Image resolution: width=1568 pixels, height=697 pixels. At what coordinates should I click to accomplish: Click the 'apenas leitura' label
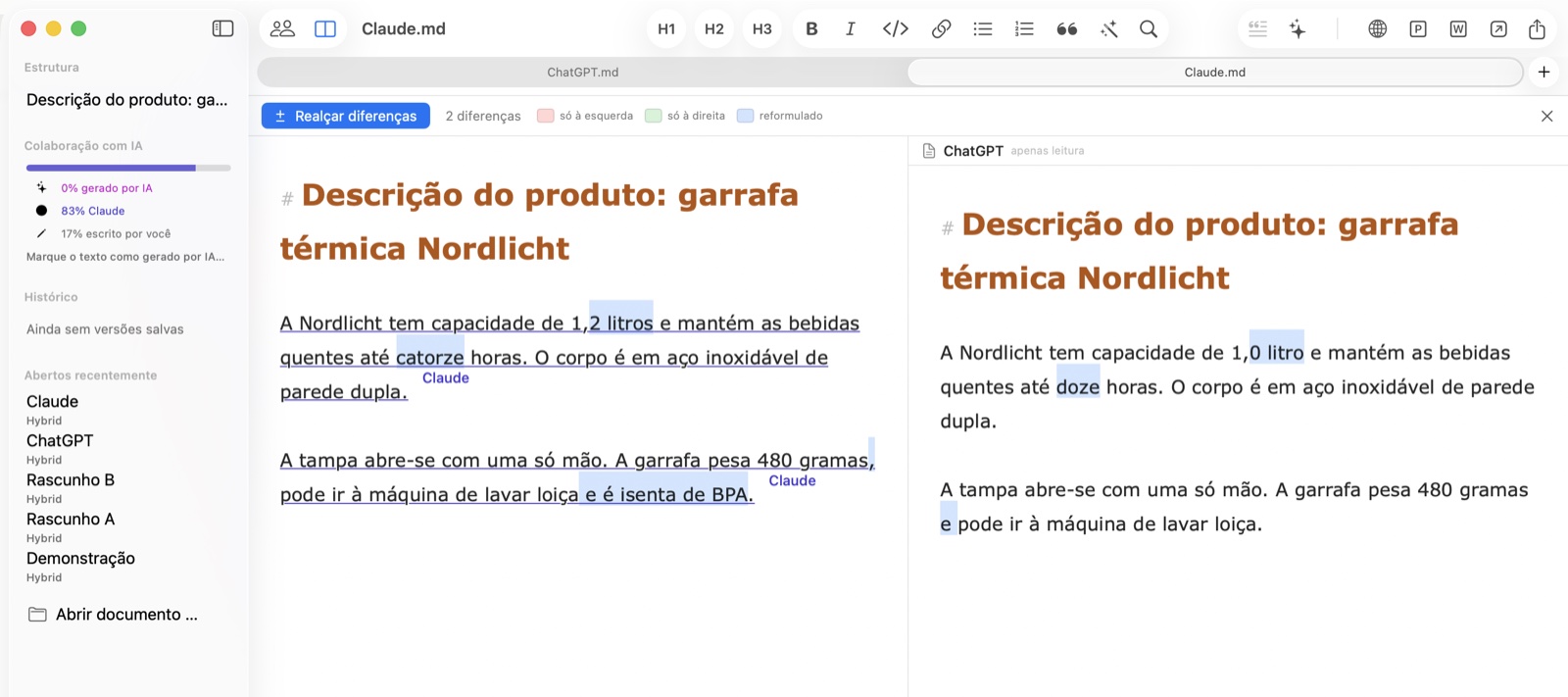(x=1048, y=151)
